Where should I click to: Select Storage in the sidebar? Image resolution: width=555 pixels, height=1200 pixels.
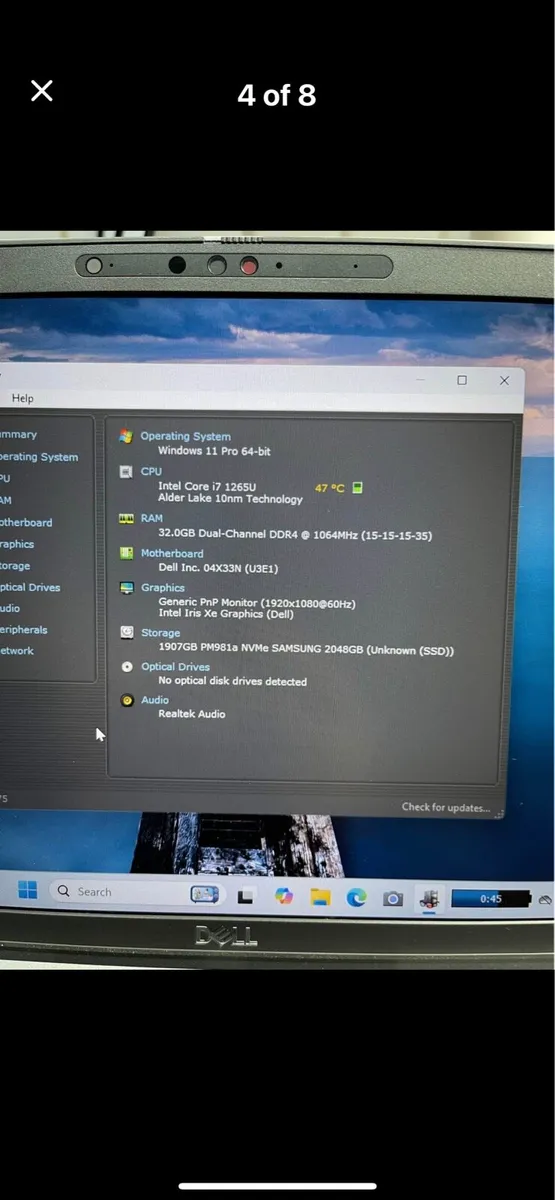tap(15, 566)
